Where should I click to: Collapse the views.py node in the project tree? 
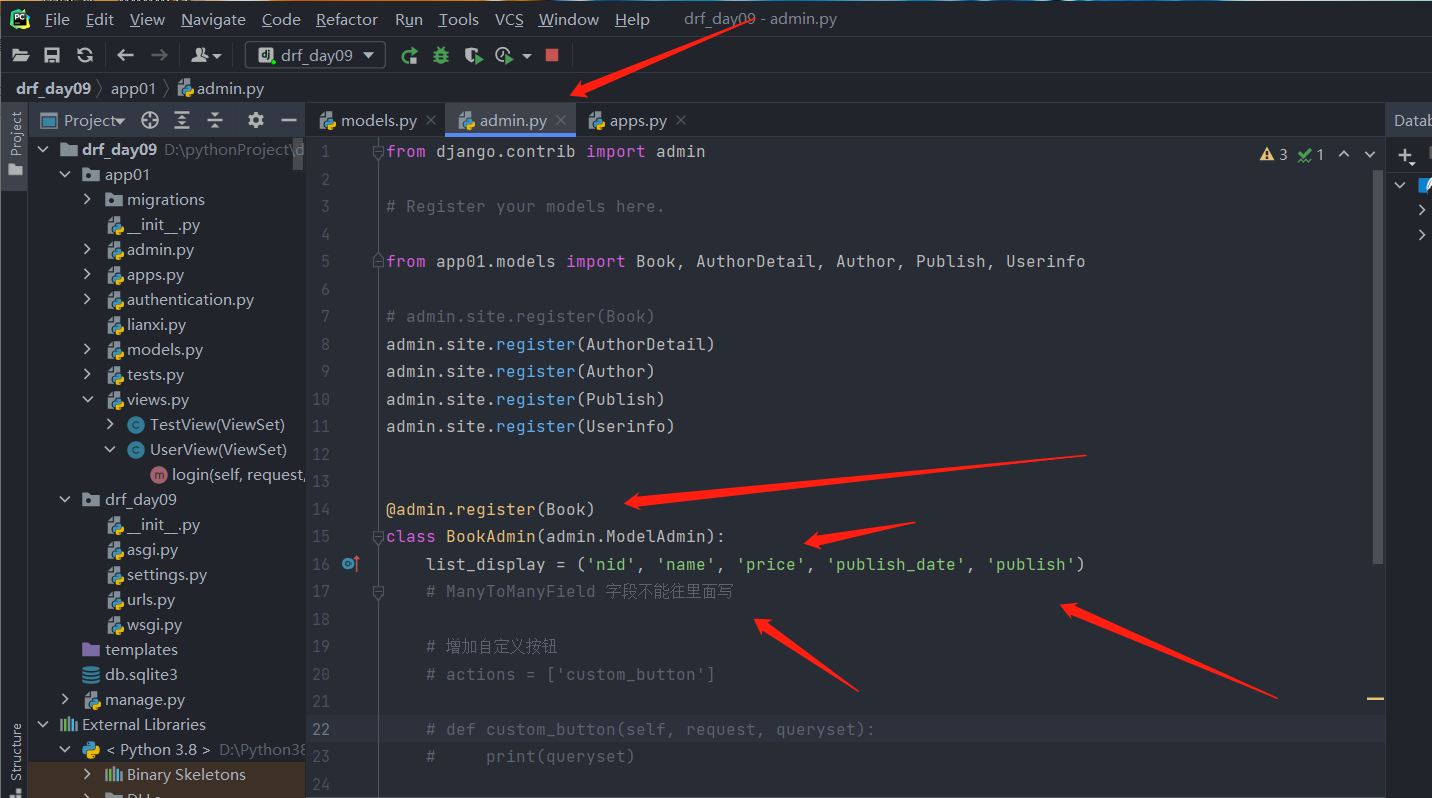[87, 400]
